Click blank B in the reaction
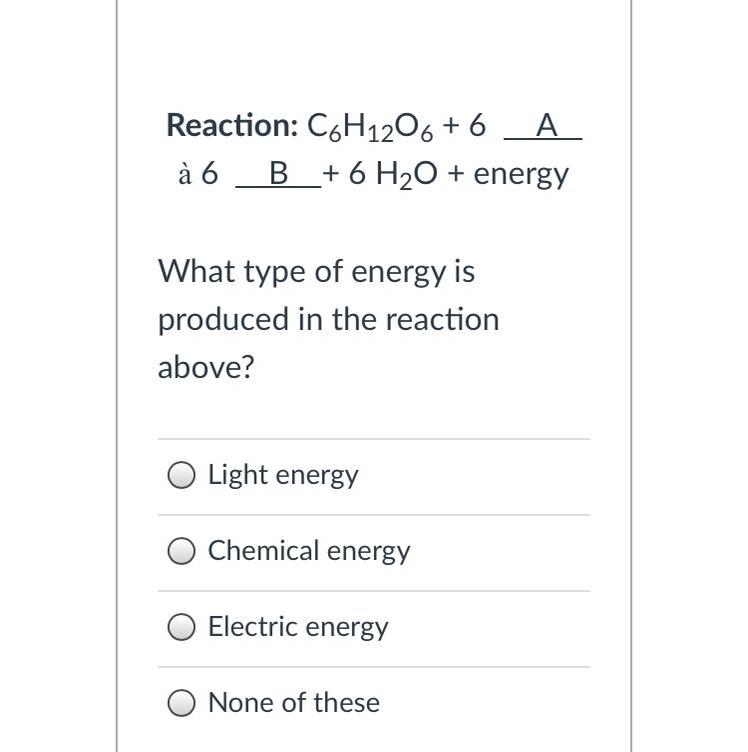 pyautogui.click(x=279, y=174)
